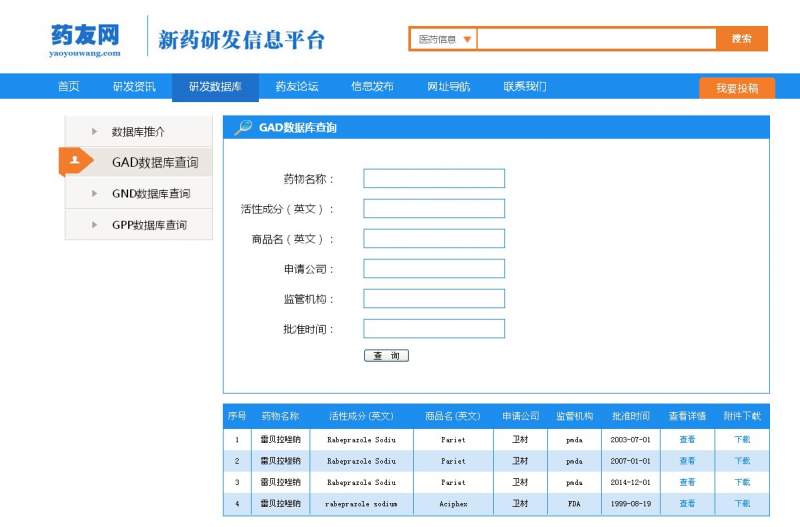This screenshot has width=800, height=527.
Task: Click 下载 link for row 4 (1999-08-19)
Action: 742,504
